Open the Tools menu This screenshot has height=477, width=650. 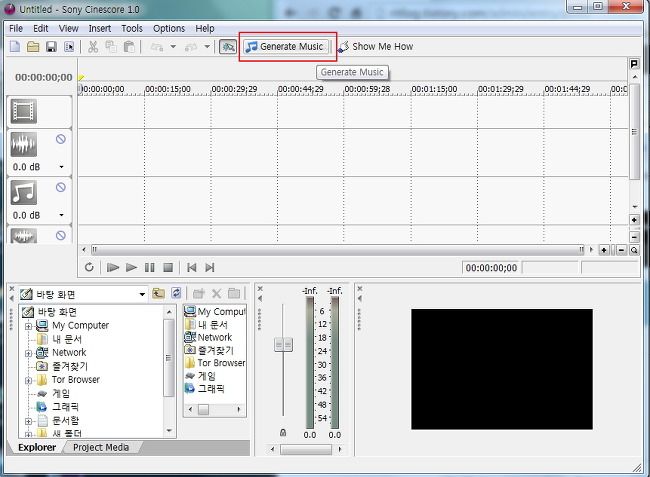[x=132, y=28]
